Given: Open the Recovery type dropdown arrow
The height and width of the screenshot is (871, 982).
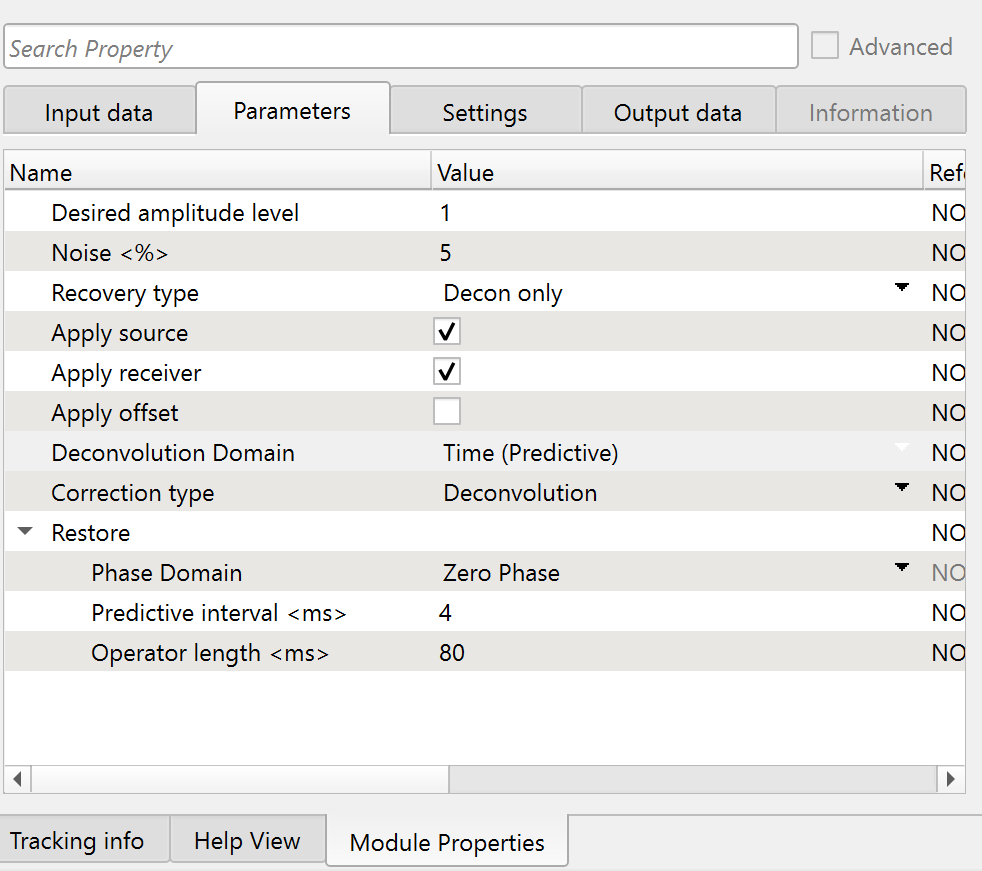Looking at the screenshot, I should 902,289.
